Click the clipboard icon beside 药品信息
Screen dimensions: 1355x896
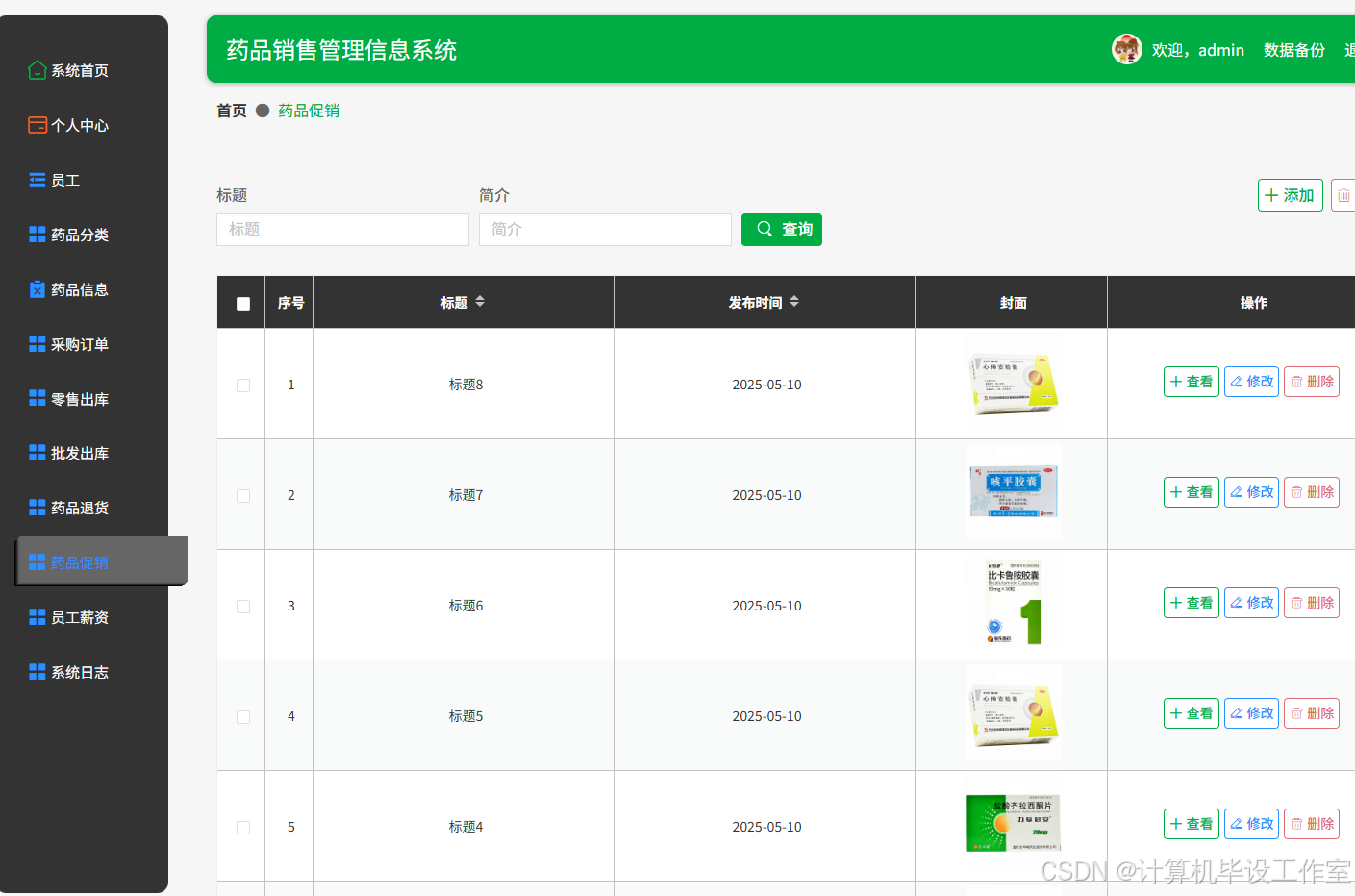[x=38, y=289]
